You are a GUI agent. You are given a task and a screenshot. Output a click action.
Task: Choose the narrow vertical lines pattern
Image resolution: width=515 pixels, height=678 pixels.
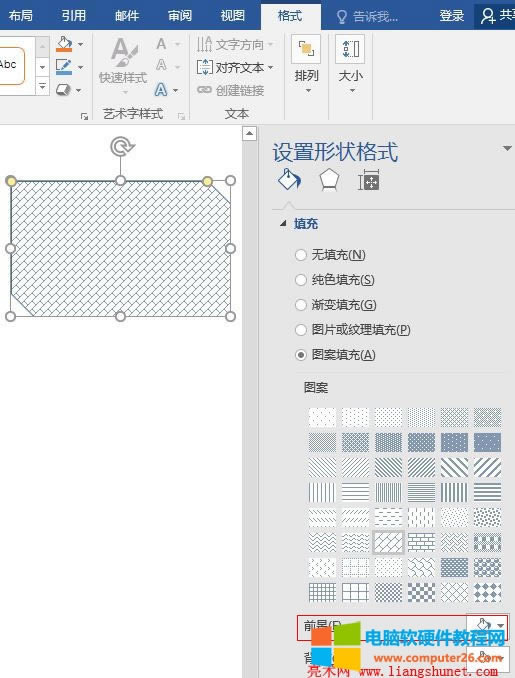(x=388, y=492)
